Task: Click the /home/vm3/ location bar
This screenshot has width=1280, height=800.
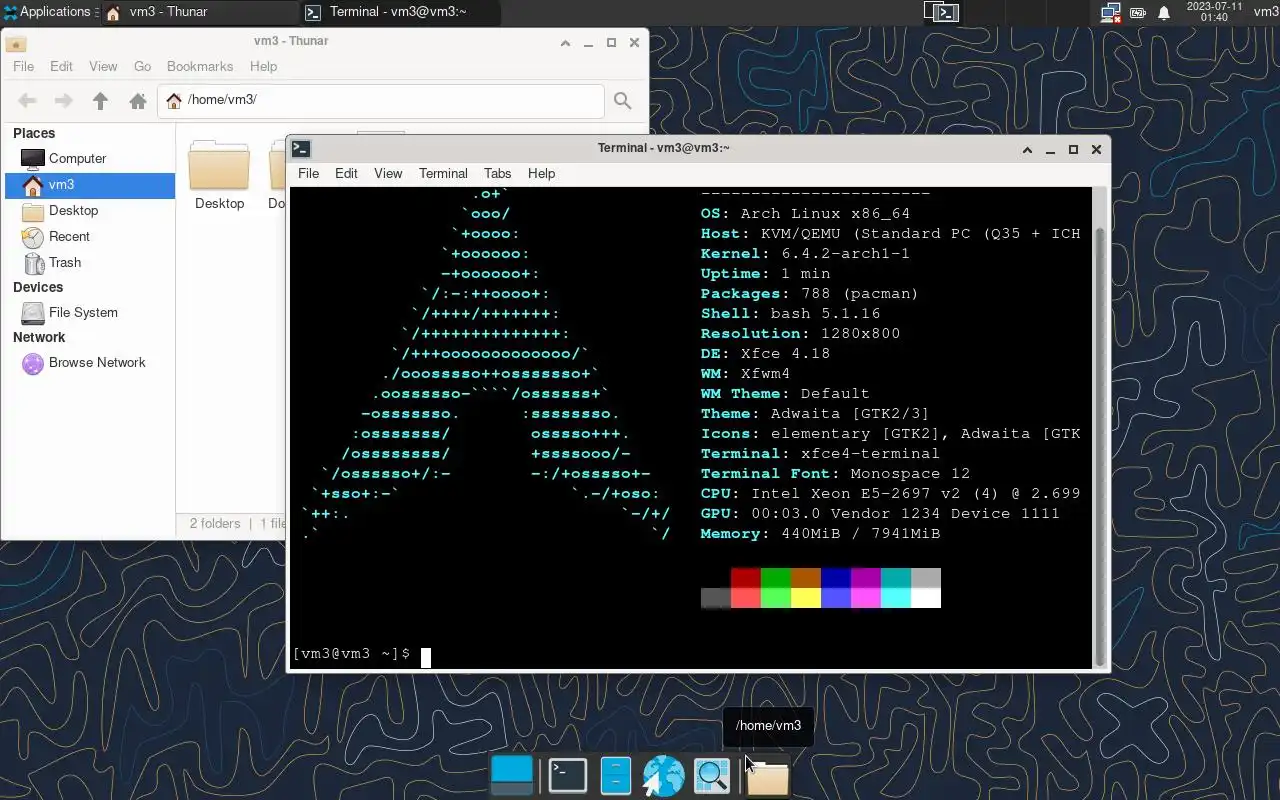Action: [381, 100]
